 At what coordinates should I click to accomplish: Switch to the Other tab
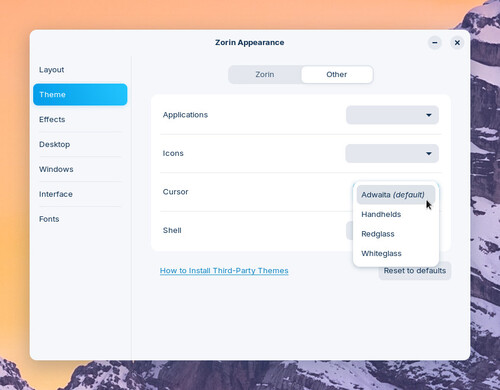[x=337, y=74]
